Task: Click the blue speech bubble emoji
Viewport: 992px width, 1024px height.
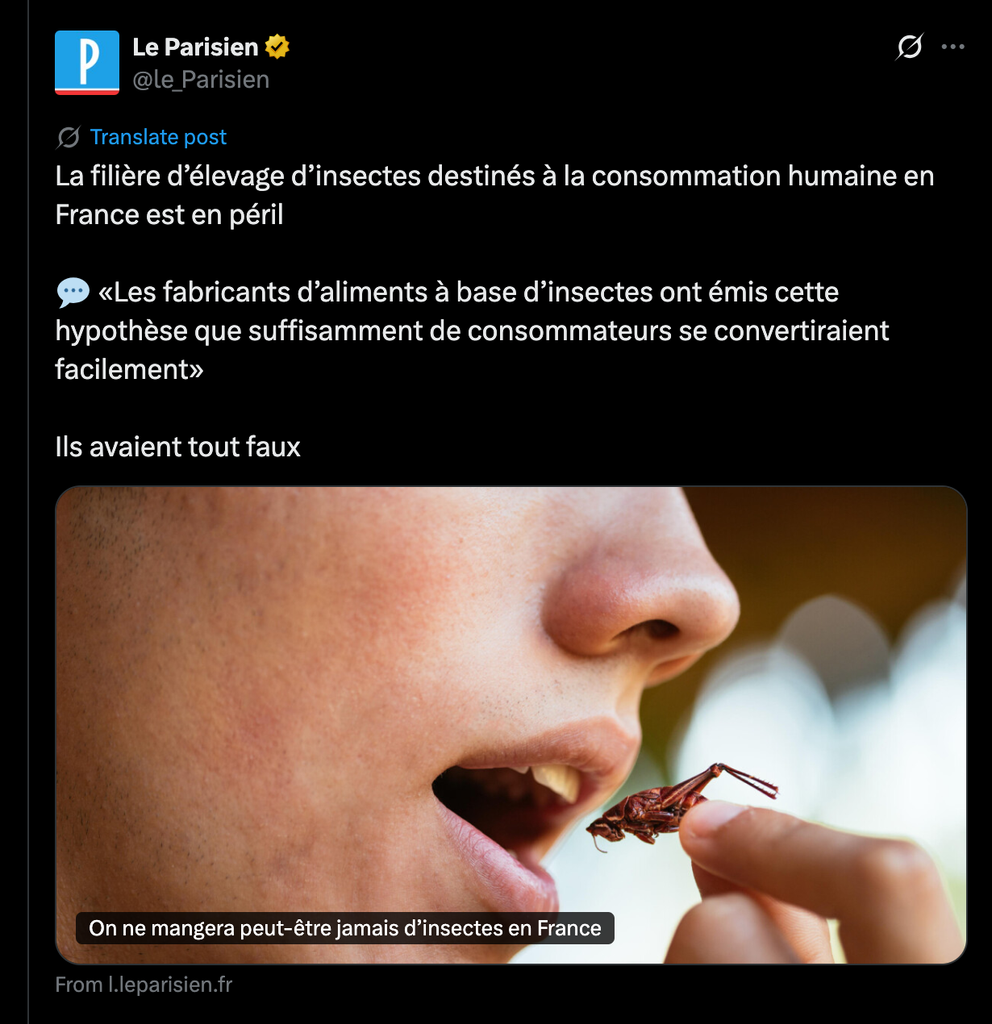Action: [72, 292]
